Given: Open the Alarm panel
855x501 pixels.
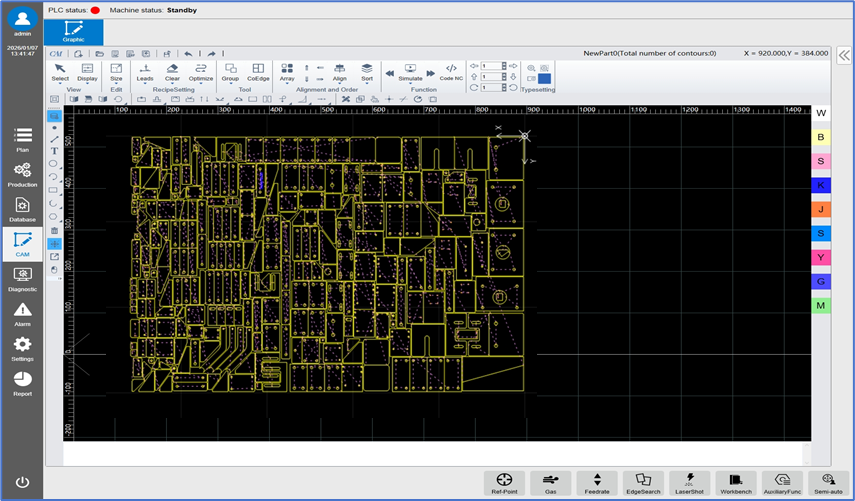Looking at the screenshot, I should point(22,315).
